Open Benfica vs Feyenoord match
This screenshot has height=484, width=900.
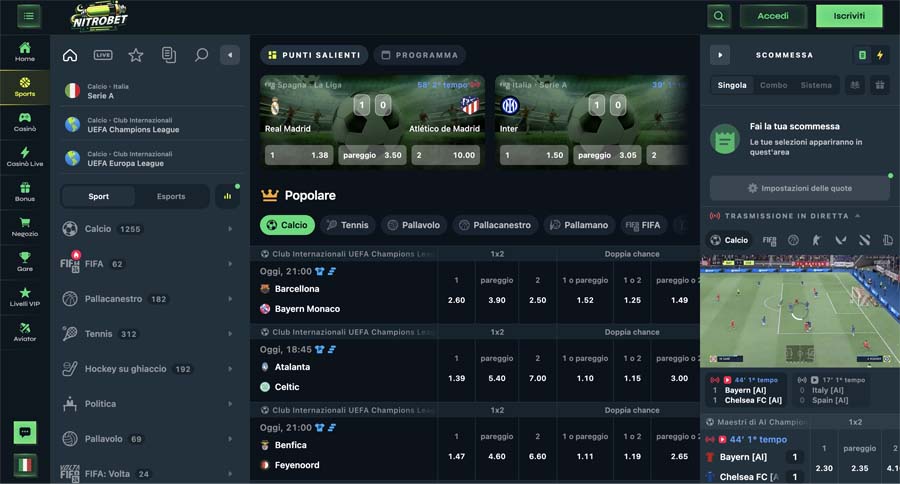point(343,446)
